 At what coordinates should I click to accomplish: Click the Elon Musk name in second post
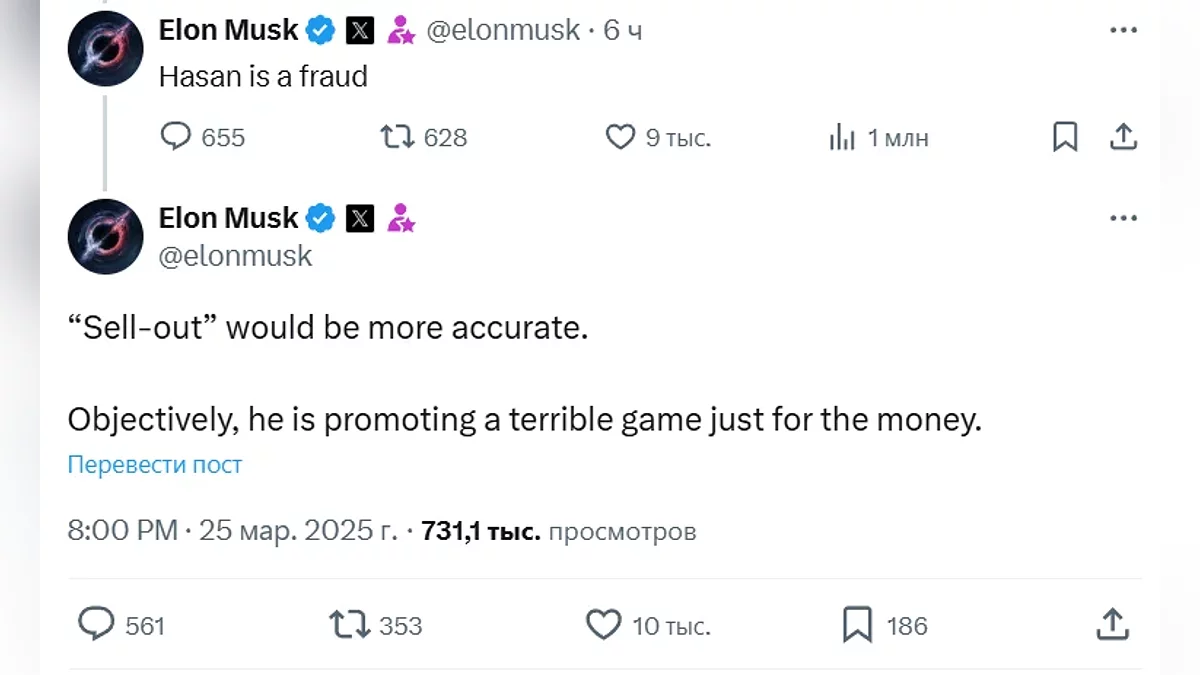229,218
